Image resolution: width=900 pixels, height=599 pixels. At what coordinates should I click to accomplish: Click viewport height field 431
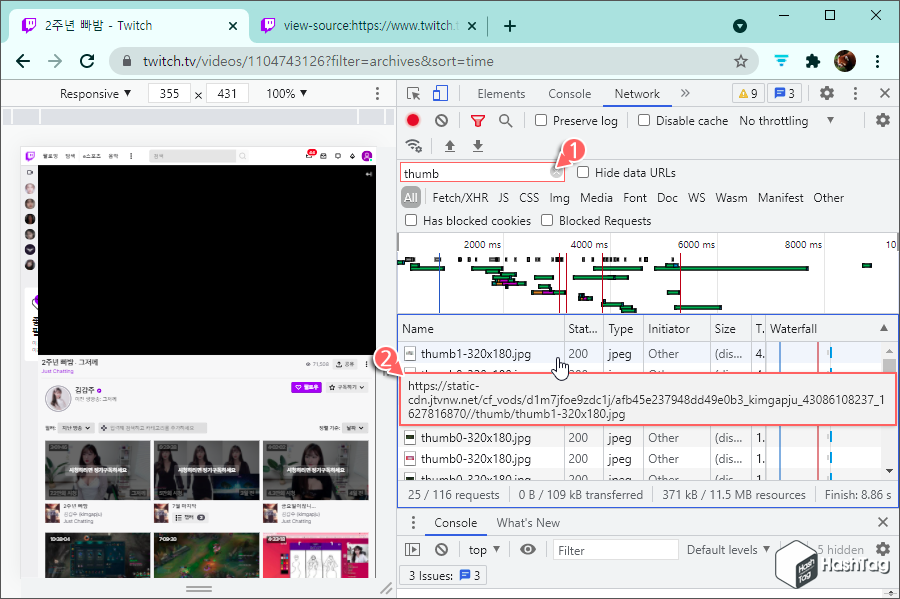[227, 94]
